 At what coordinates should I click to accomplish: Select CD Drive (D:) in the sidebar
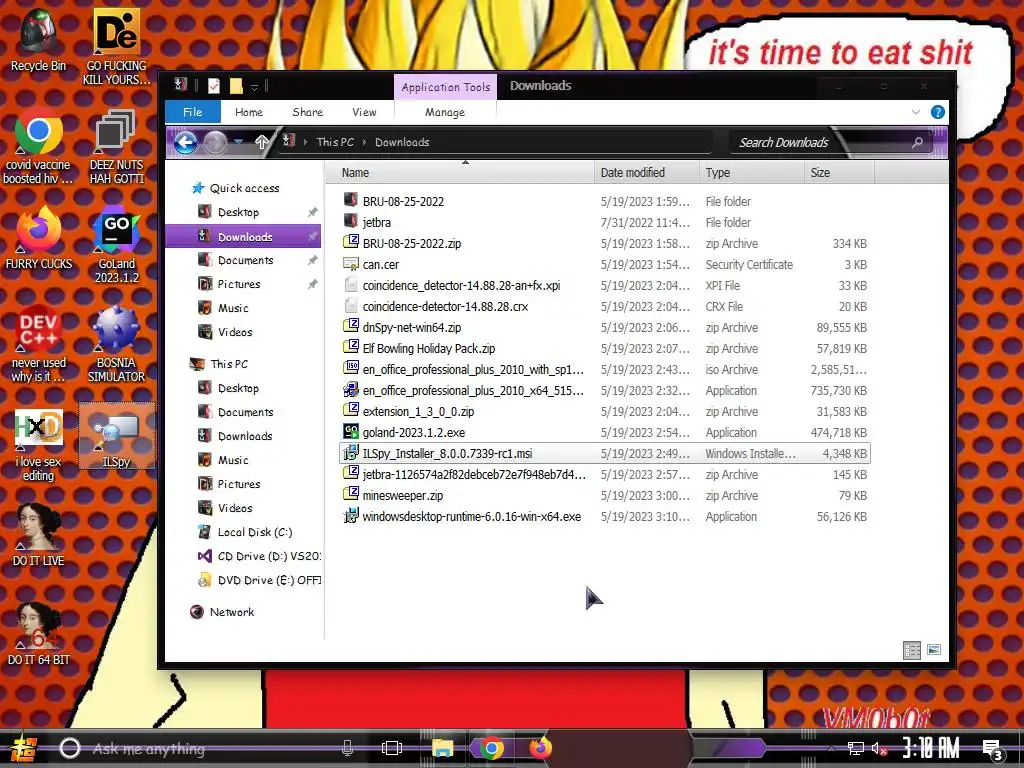259,556
